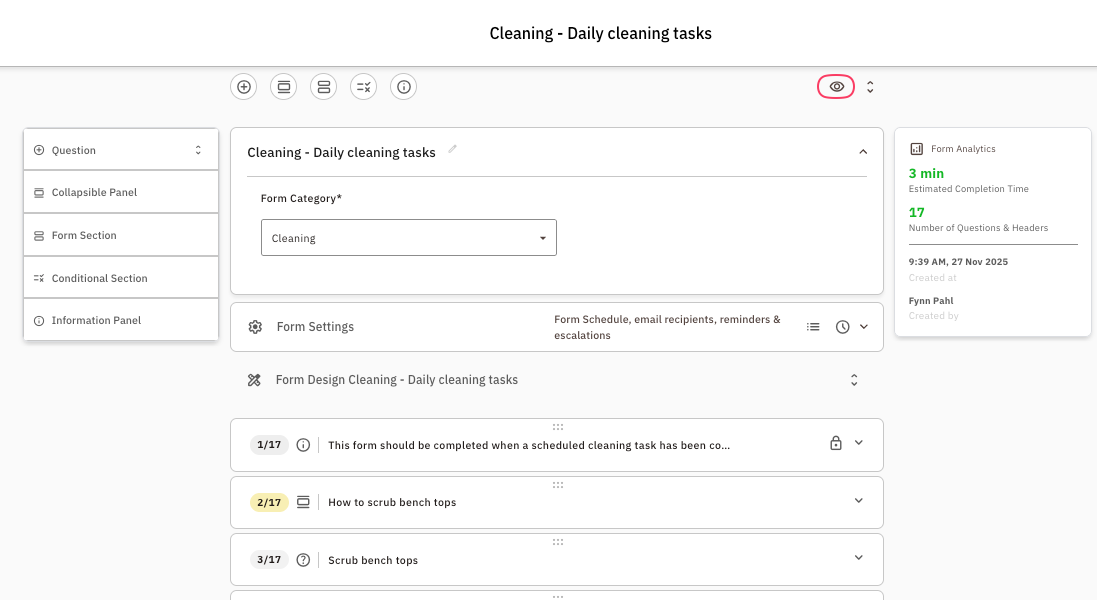Screen dimensions: 1097x600
Task: Click the clock schedule icon in Form Settings
Action: point(842,327)
